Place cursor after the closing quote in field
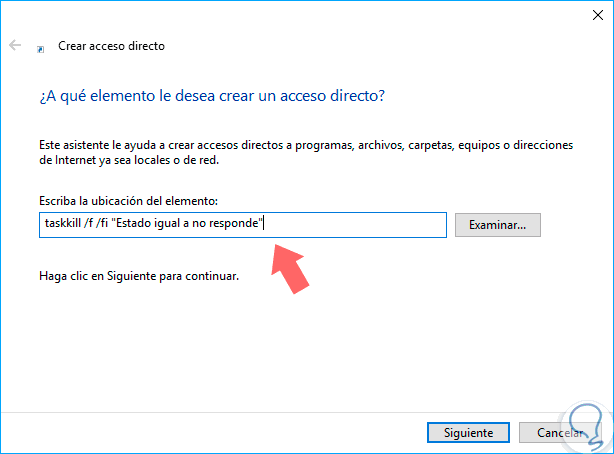Viewport: 614px width, 454px height. coord(263,224)
